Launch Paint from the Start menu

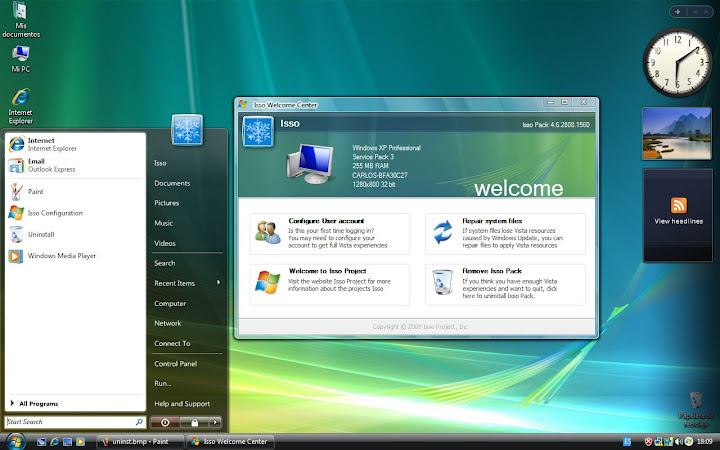[x=35, y=191]
